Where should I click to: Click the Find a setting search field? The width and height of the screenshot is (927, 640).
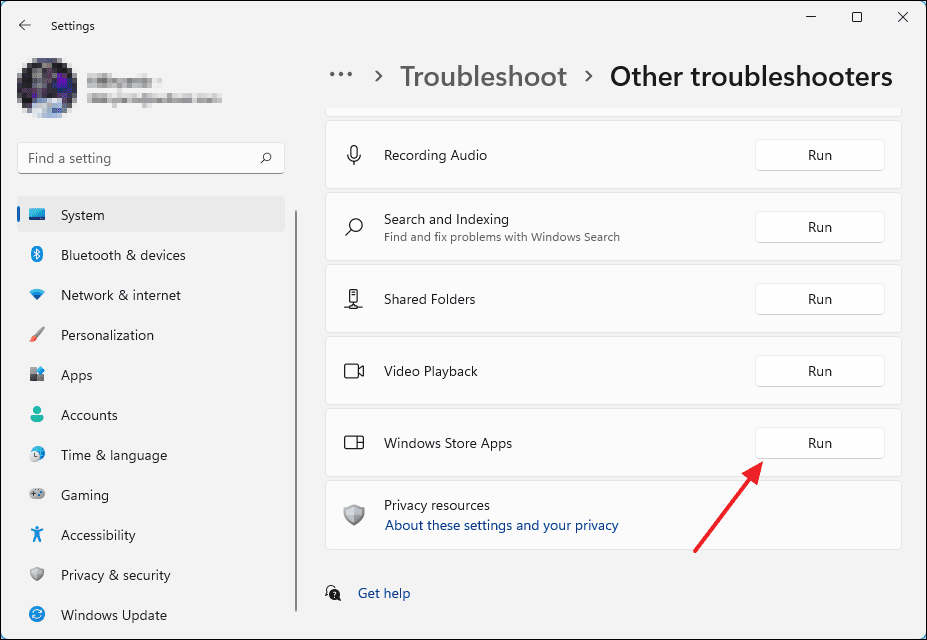click(151, 158)
